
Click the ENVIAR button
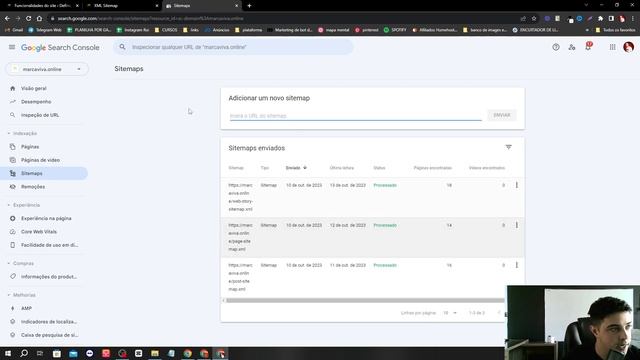tap(502, 115)
